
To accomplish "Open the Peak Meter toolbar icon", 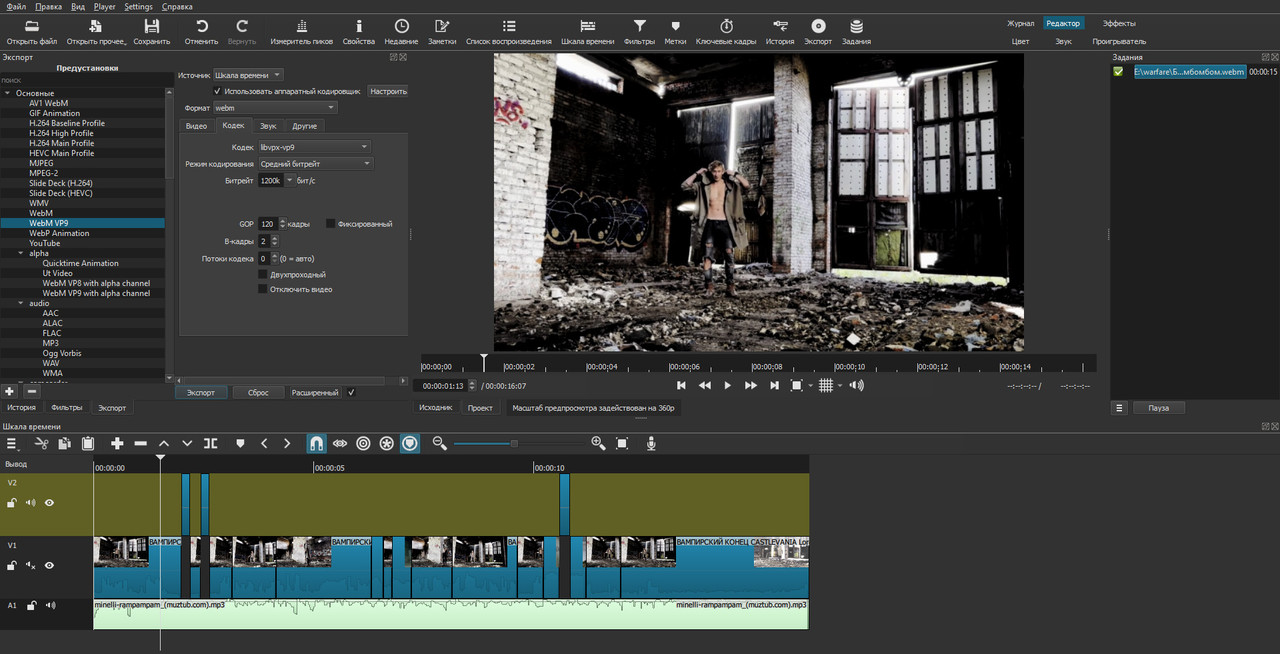I will point(302,26).
